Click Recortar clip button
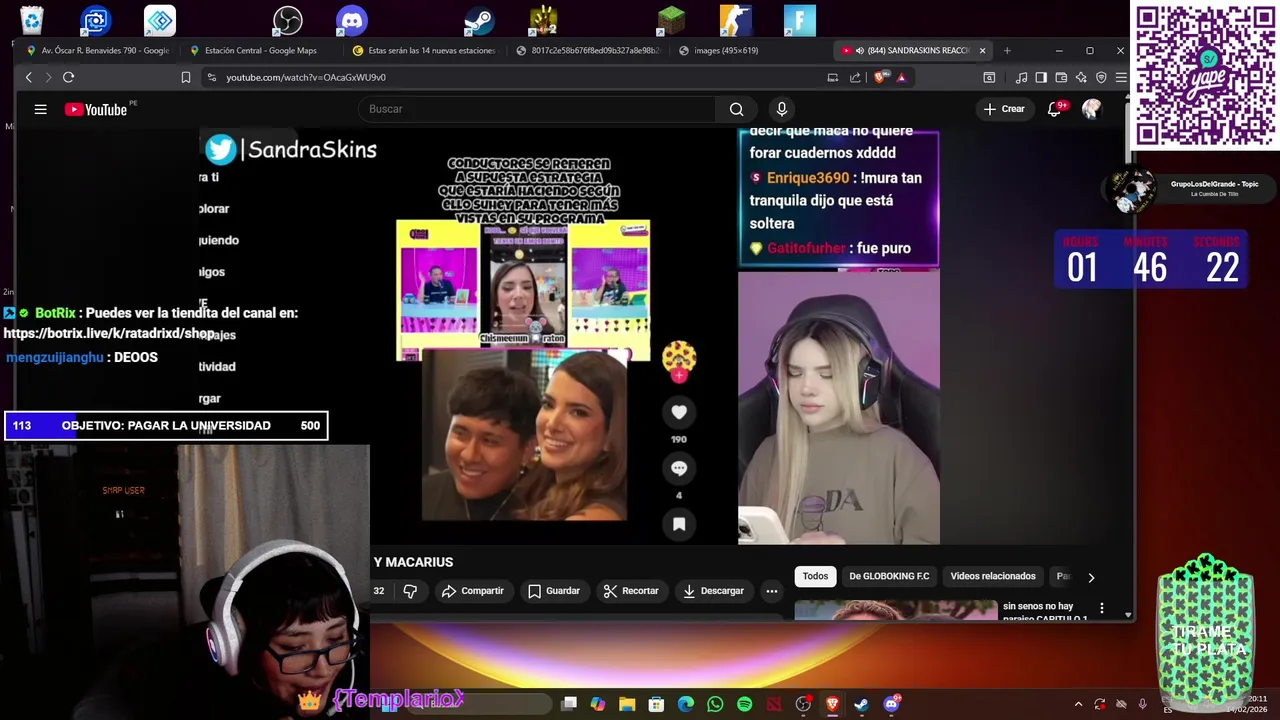Screen dimensions: 1280x720 click(631, 591)
